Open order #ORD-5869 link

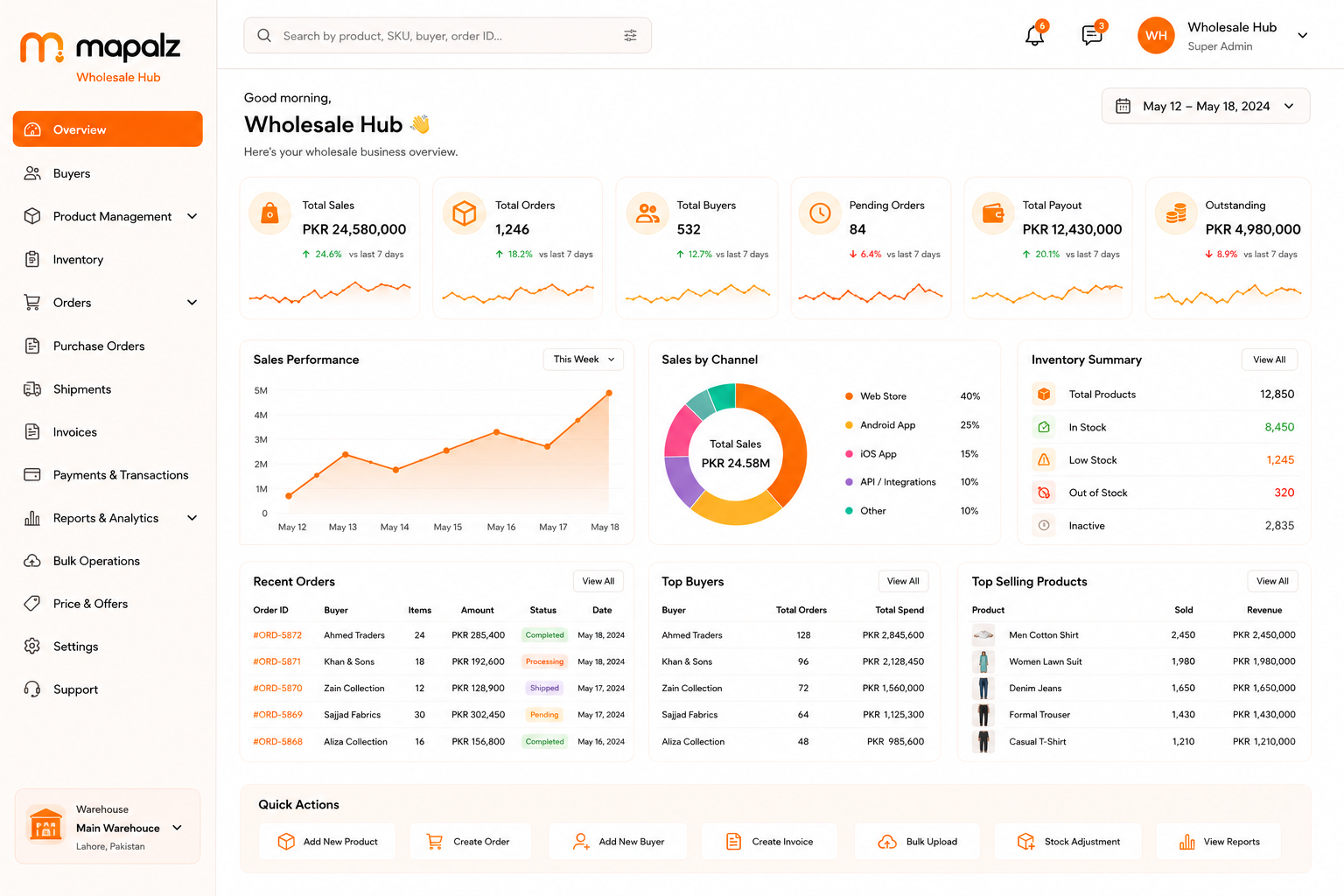point(277,715)
